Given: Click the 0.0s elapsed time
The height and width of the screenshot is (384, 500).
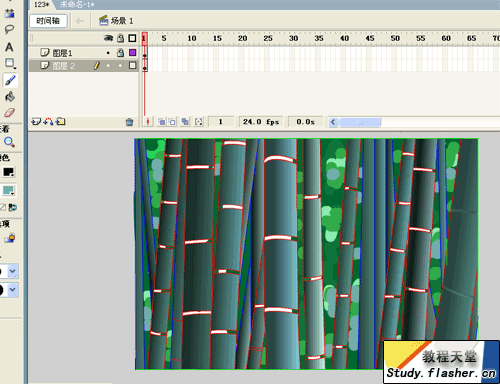Looking at the screenshot, I should [305, 122].
